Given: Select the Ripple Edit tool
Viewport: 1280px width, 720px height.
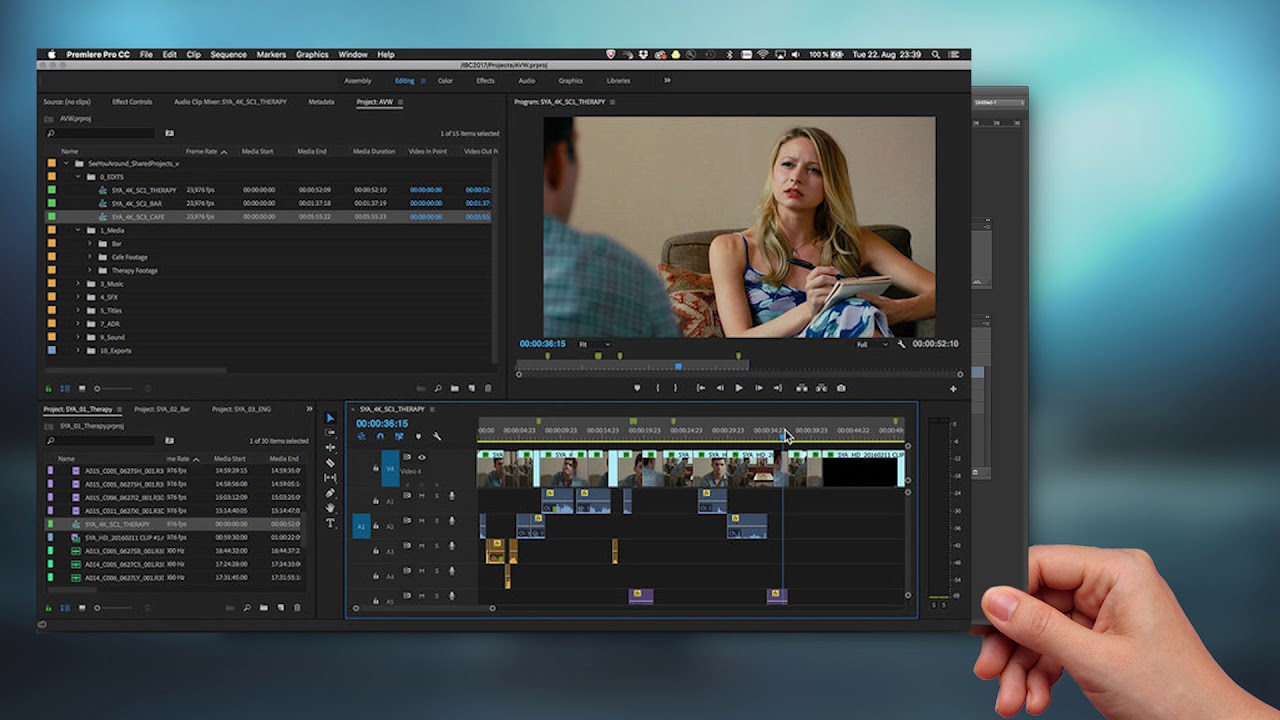Looking at the screenshot, I should pyautogui.click(x=330, y=447).
